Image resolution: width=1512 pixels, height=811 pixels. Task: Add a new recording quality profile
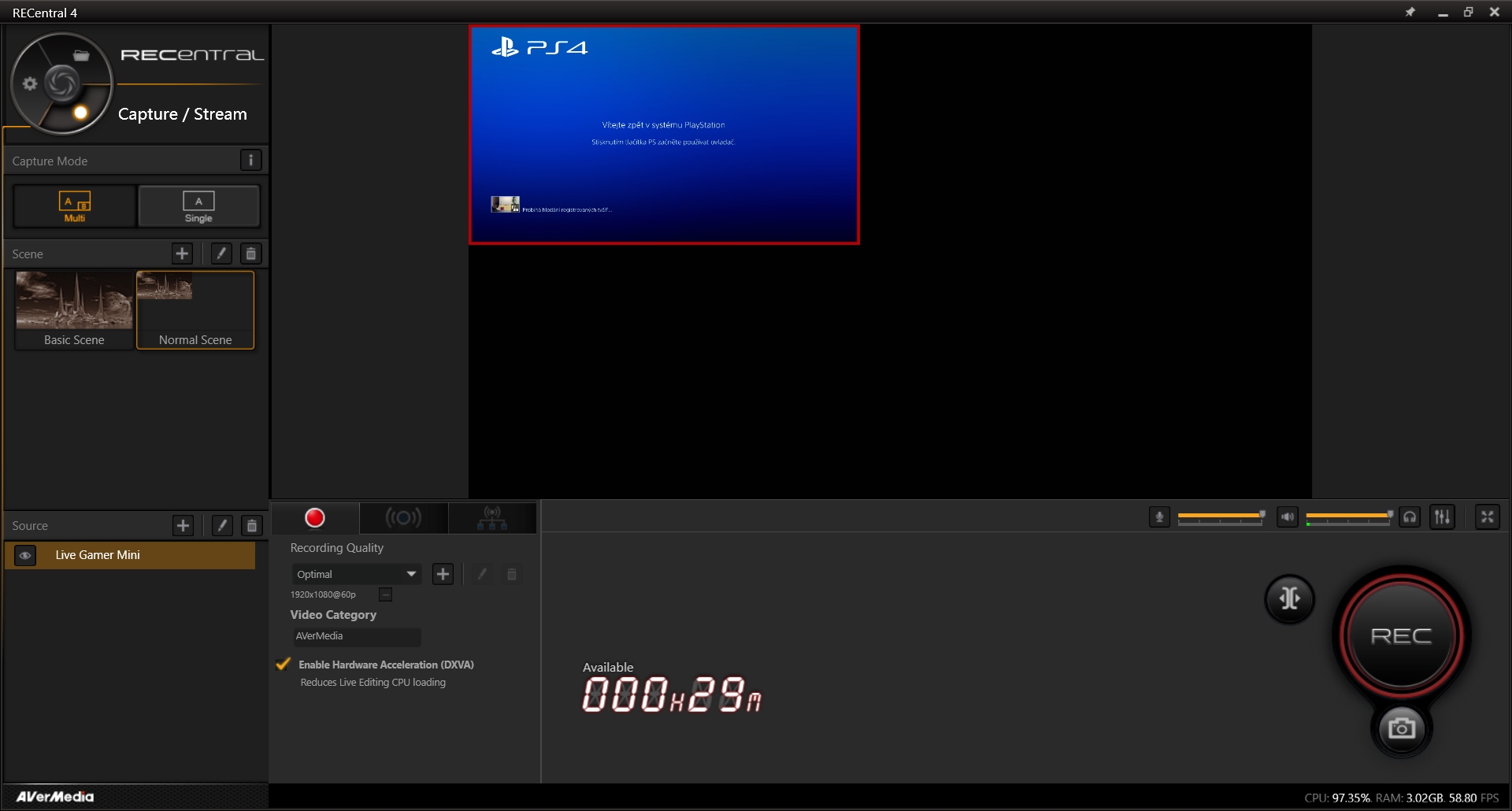(x=443, y=574)
